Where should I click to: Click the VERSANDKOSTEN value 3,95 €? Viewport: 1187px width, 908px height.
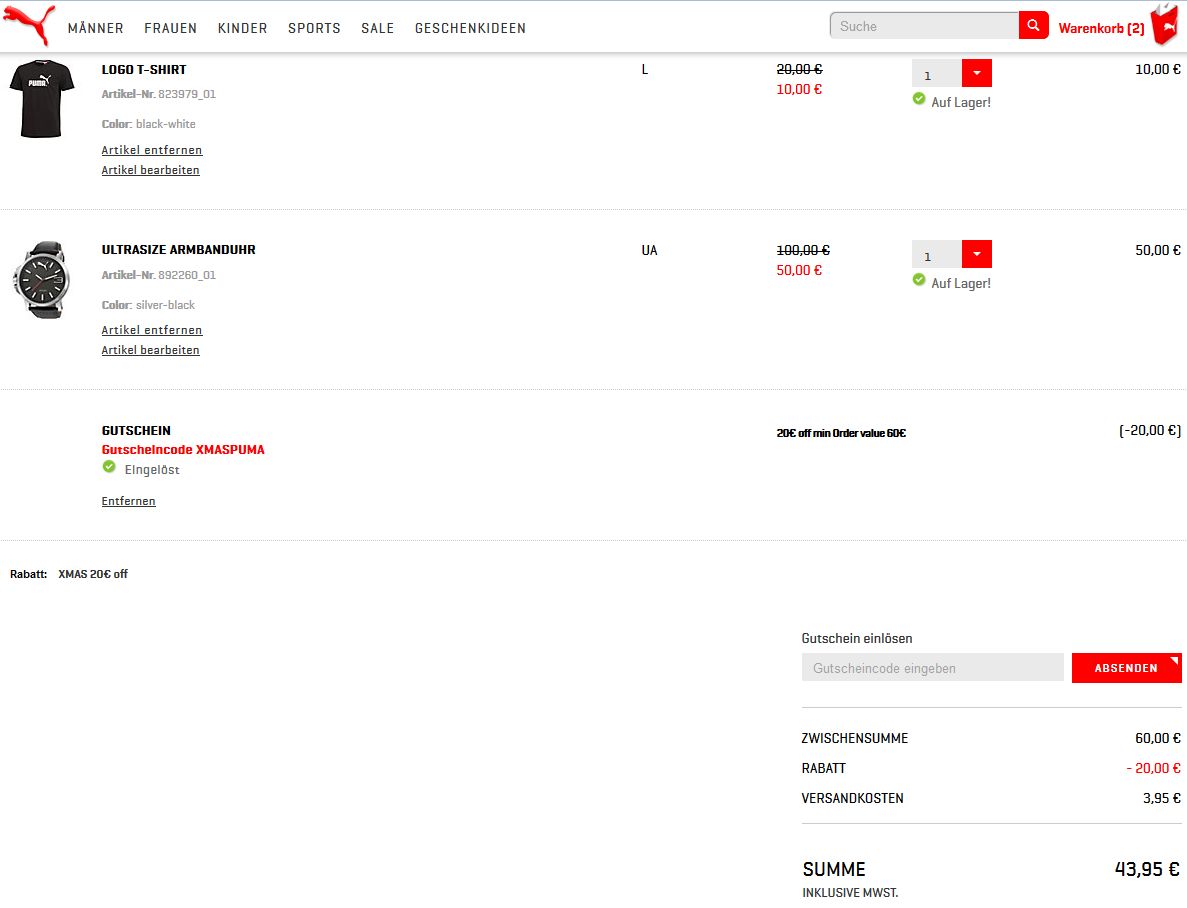(1162, 798)
